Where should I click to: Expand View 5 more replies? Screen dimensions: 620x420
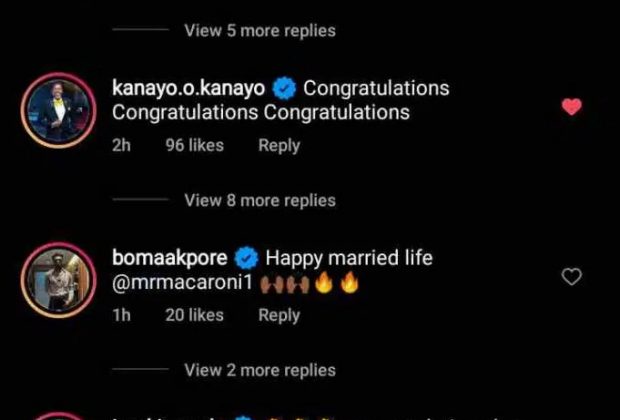259,30
